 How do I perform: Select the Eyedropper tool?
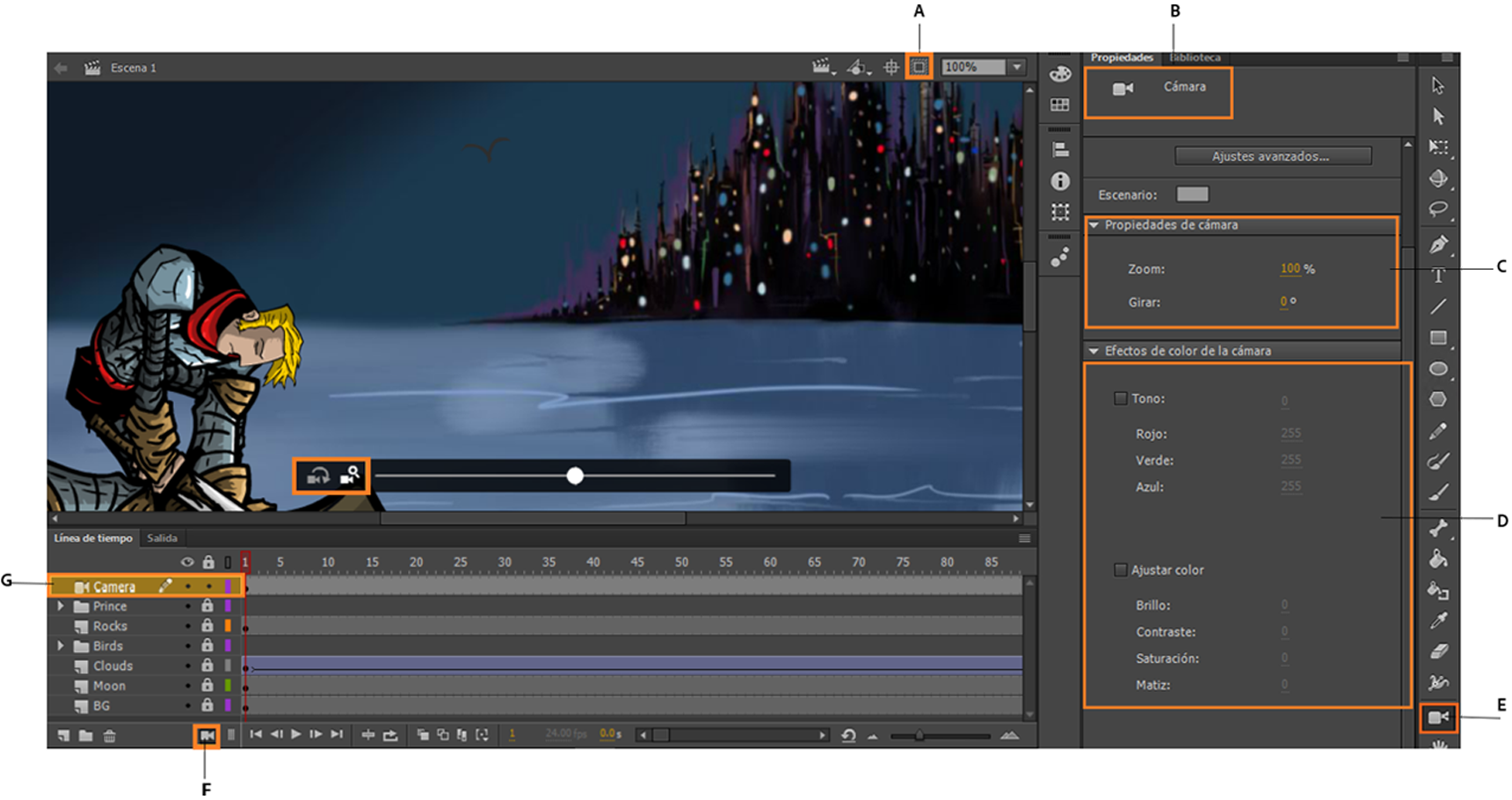pos(1438,621)
